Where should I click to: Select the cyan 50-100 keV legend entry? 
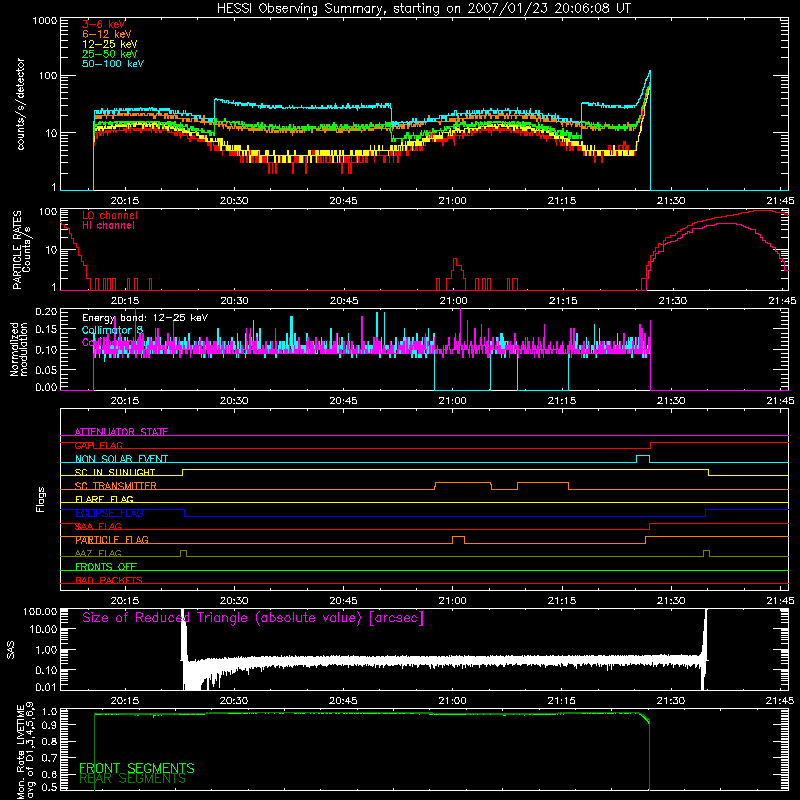113,63
